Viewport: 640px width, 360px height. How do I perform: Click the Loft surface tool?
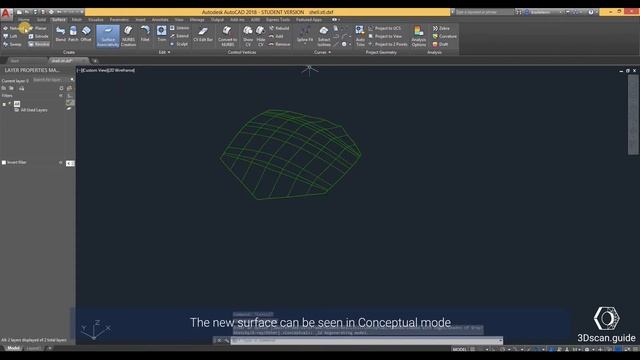pos(10,36)
